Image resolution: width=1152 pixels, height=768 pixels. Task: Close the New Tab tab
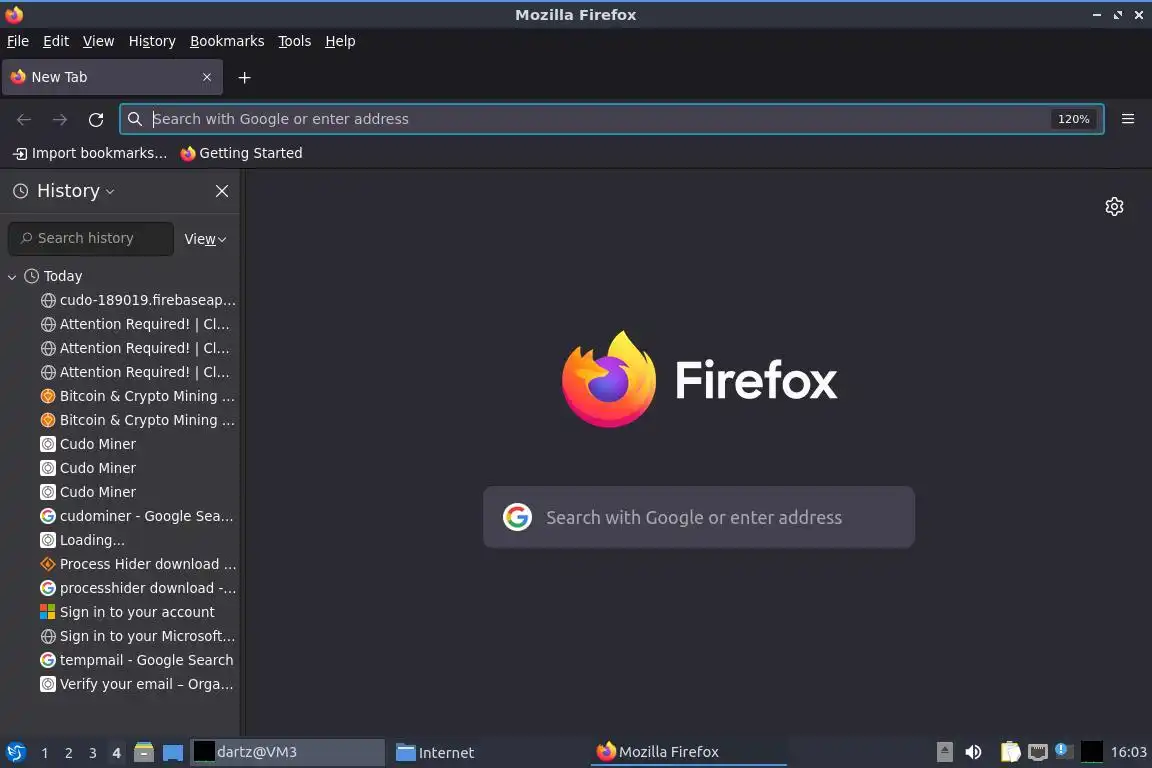(x=207, y=77)
